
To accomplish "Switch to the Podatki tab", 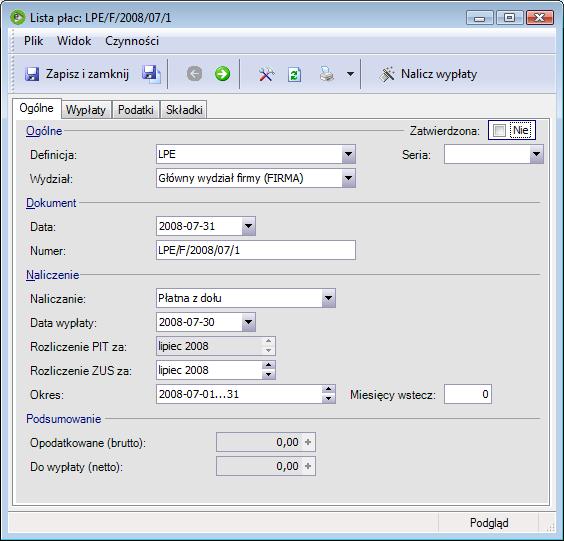I will (x=136, y=110).
